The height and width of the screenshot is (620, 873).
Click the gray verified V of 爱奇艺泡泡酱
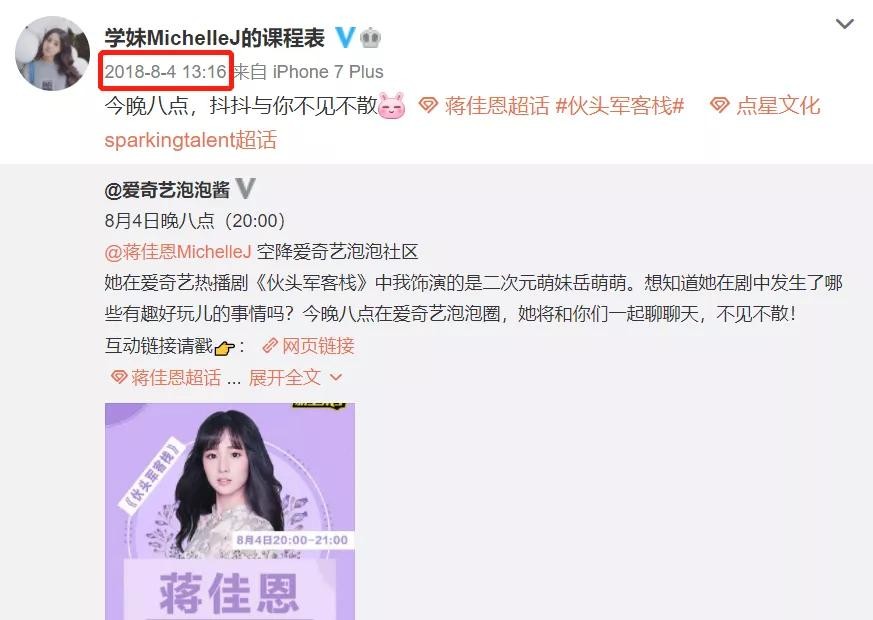point(245,189)
